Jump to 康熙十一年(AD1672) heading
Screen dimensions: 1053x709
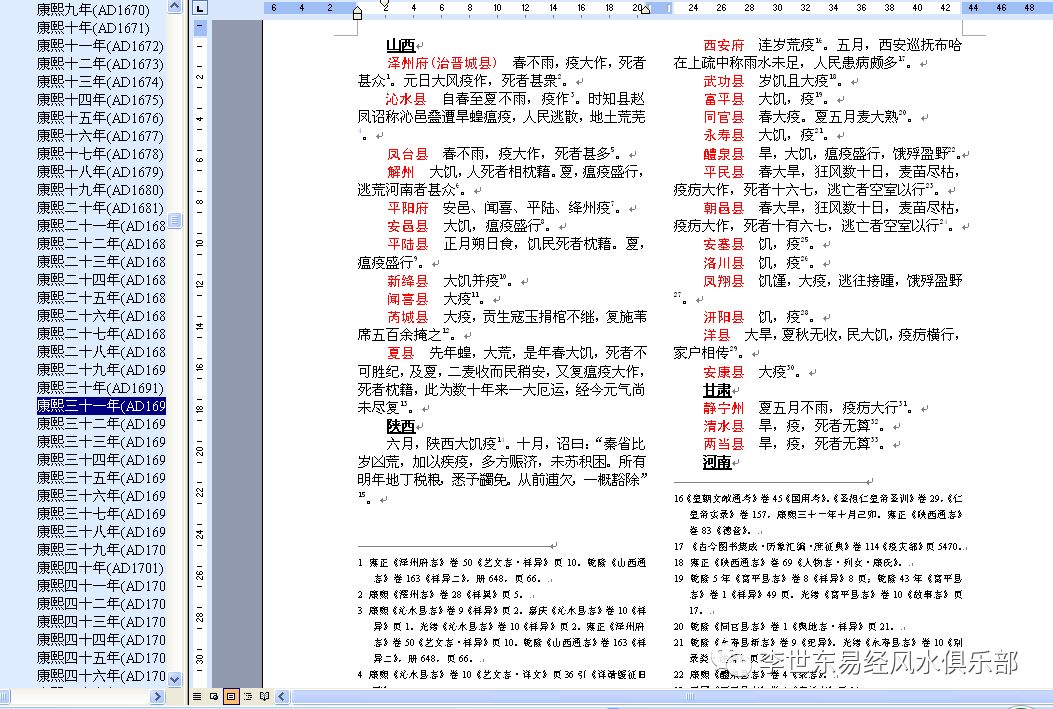[x=99, y=46]
